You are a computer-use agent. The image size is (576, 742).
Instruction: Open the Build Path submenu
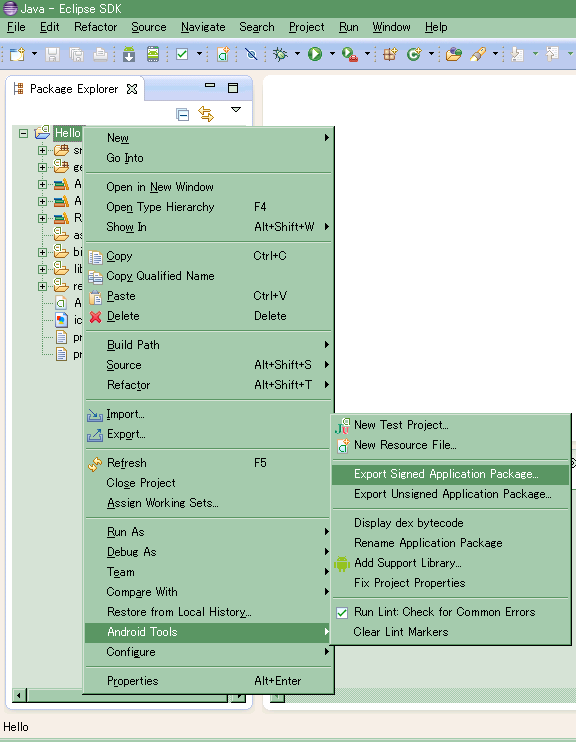209,345
